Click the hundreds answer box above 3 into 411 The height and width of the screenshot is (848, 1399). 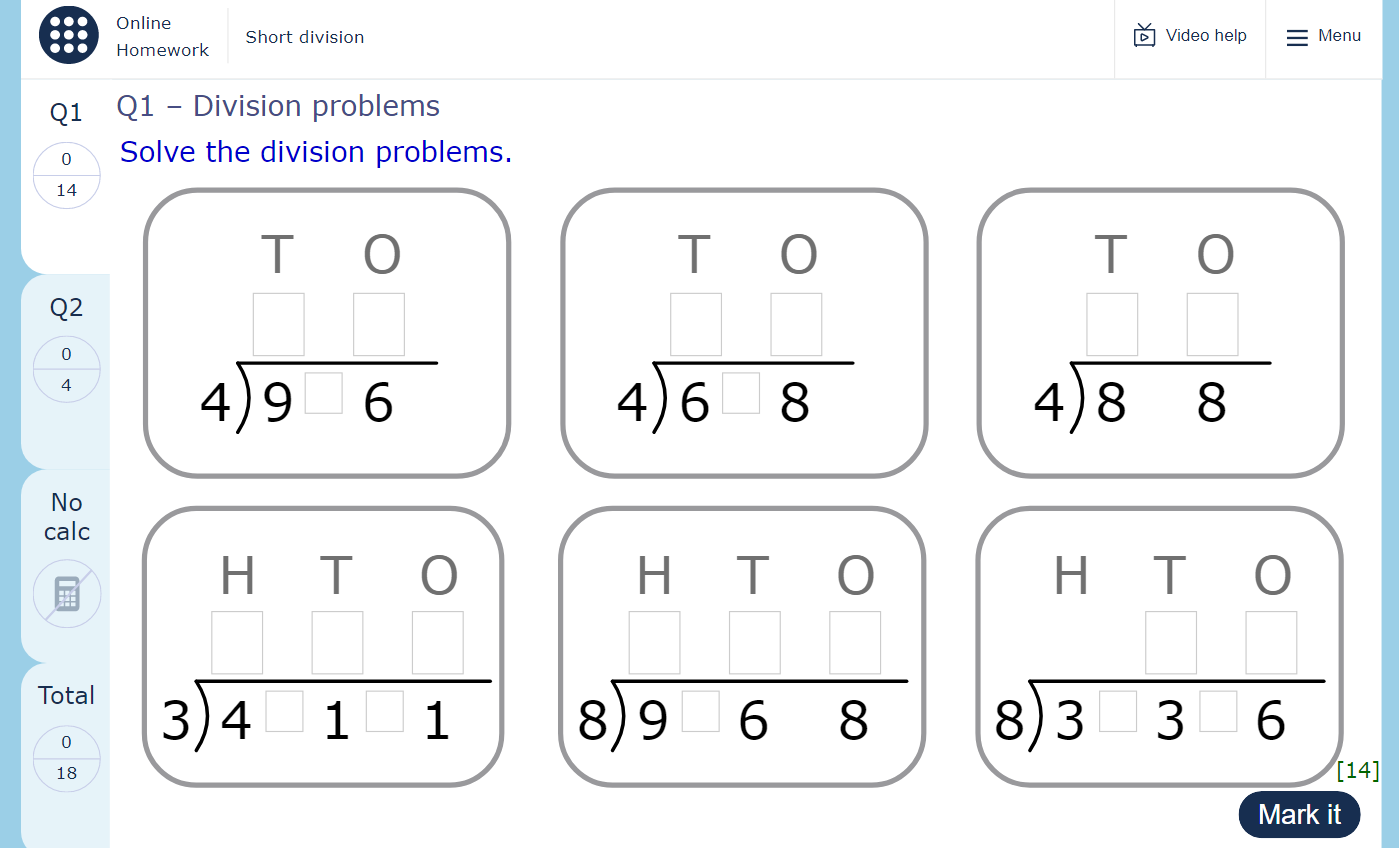coord(236,643)
